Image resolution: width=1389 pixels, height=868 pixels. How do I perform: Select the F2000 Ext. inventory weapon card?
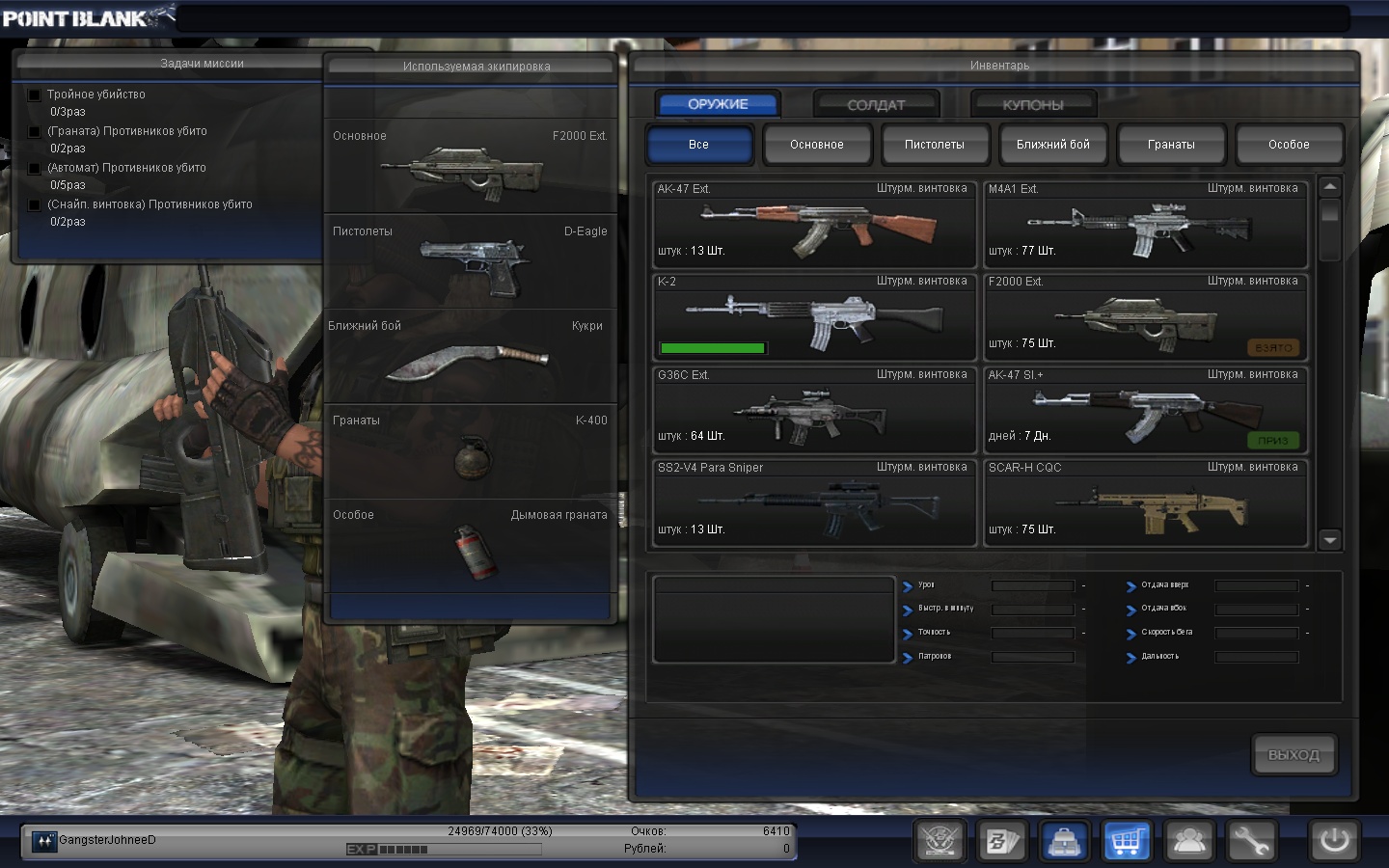coord(1146,317)
